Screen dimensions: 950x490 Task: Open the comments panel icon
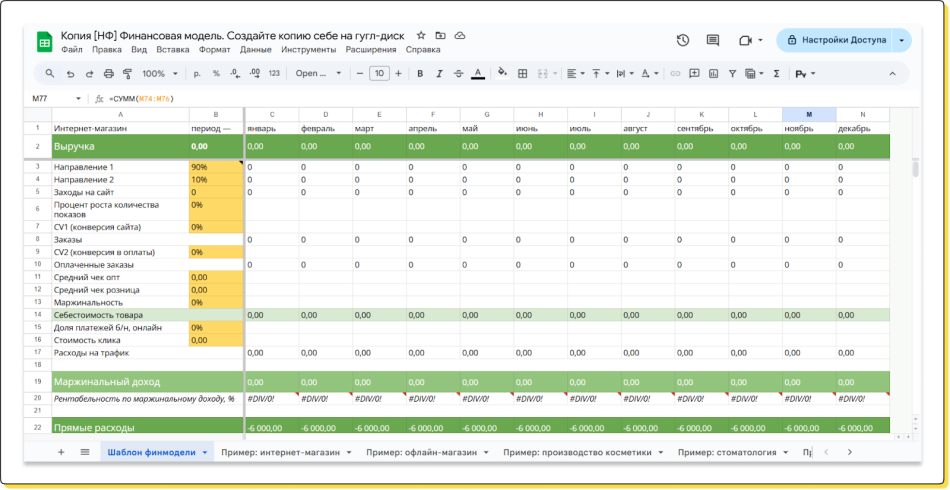(x=713, y=41)
